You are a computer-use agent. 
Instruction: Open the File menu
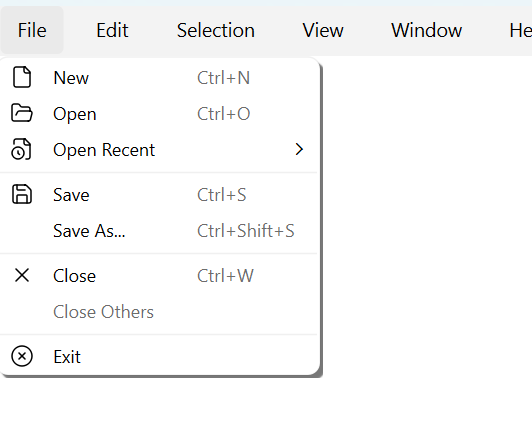click(32, 30)
